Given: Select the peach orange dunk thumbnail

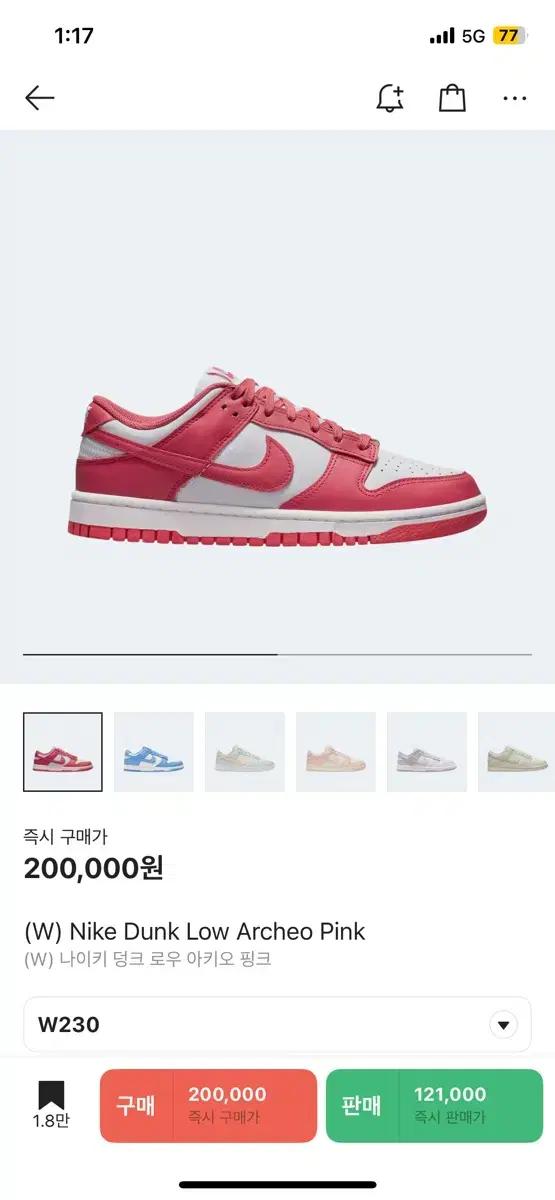Looking at the screenshot, I should [x=336, y=752].
